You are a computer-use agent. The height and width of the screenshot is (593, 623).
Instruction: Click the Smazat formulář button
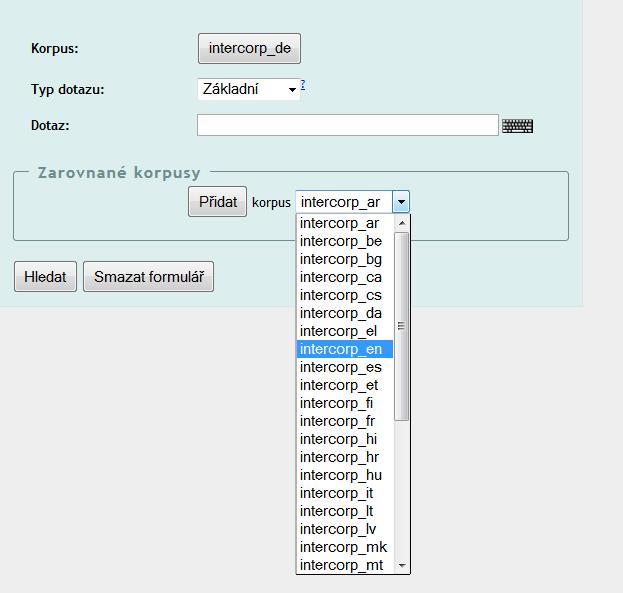149,277
